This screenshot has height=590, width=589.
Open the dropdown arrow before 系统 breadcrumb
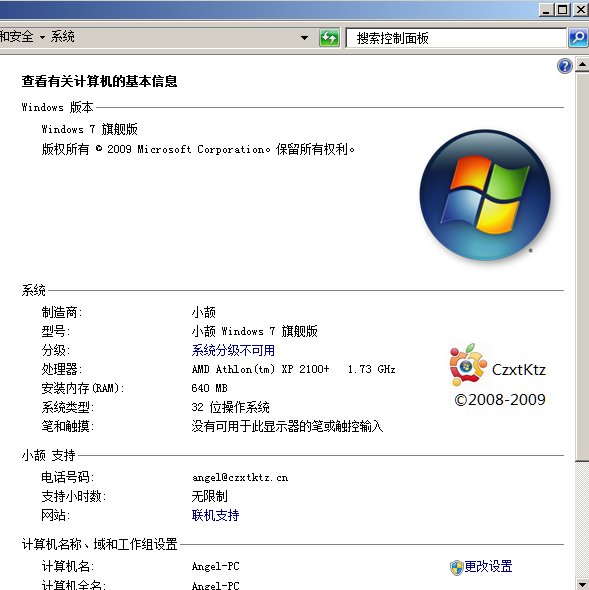tap(42, 37)
